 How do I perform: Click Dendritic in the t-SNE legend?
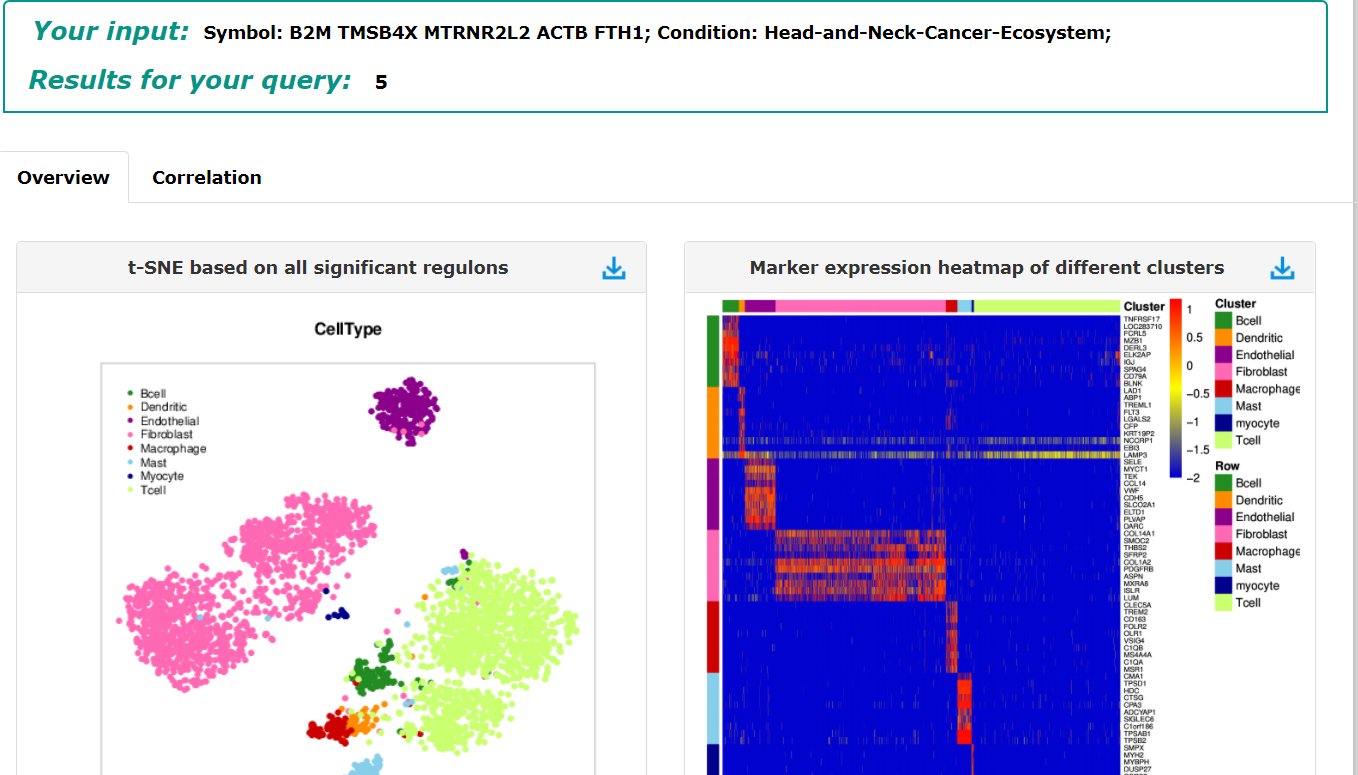click(164, 407)
